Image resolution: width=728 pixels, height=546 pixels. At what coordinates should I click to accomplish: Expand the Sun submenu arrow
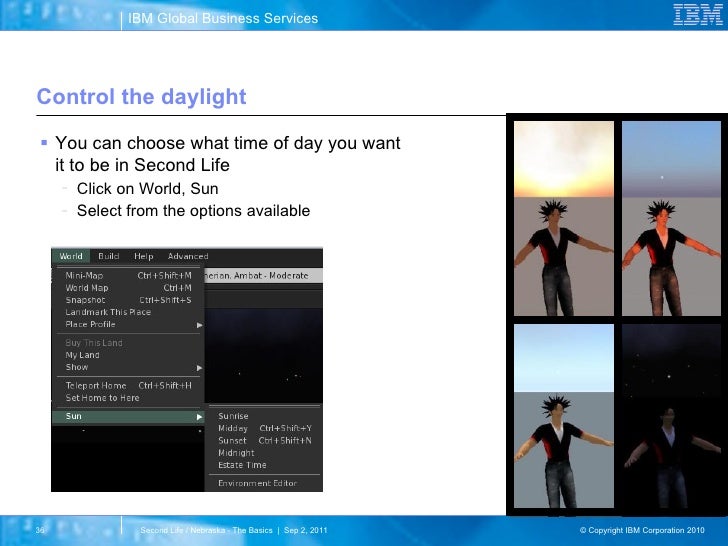pos(199,417)
